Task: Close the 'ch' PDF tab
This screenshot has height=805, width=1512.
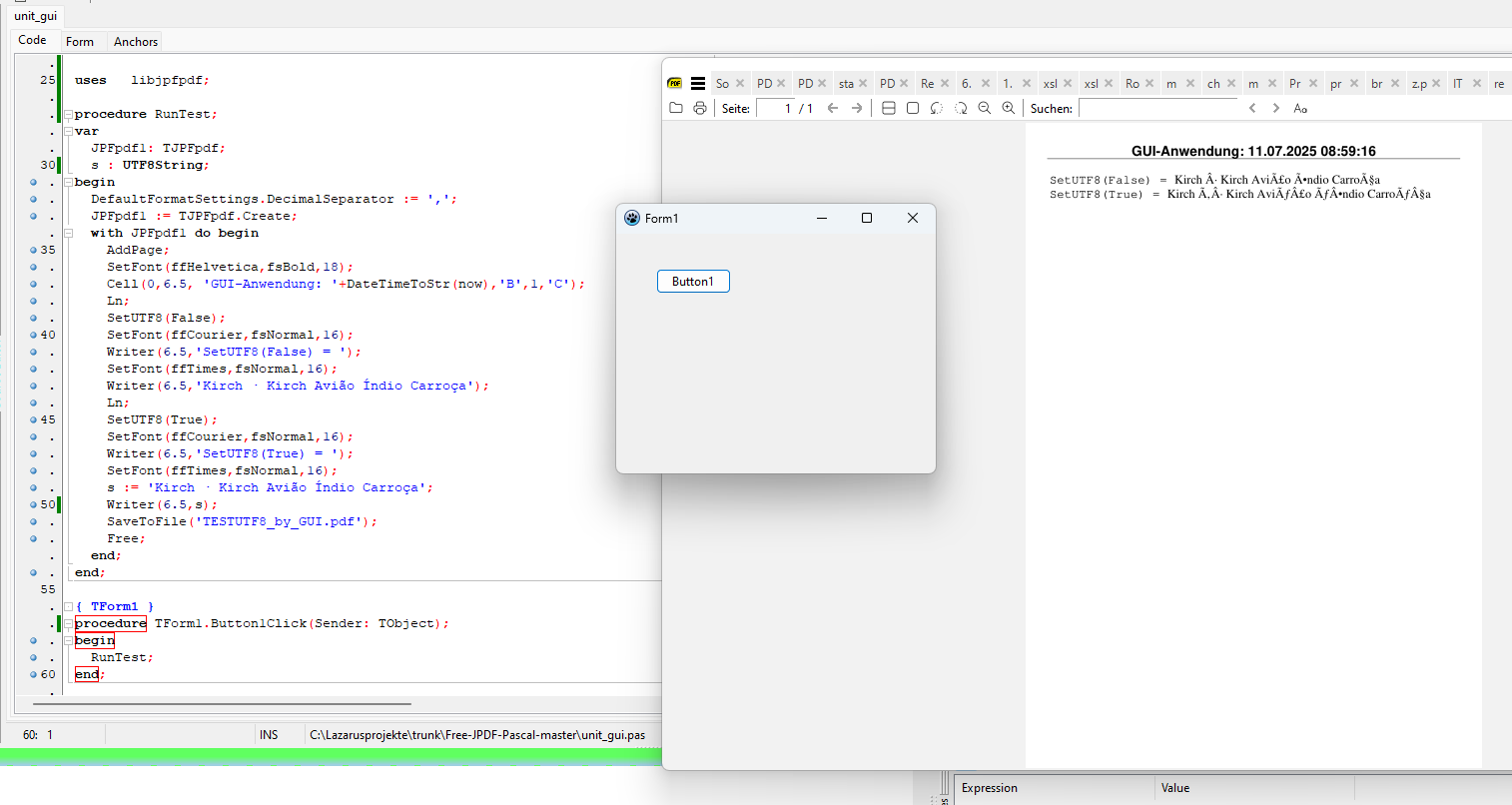Action: pos(1231,84)
